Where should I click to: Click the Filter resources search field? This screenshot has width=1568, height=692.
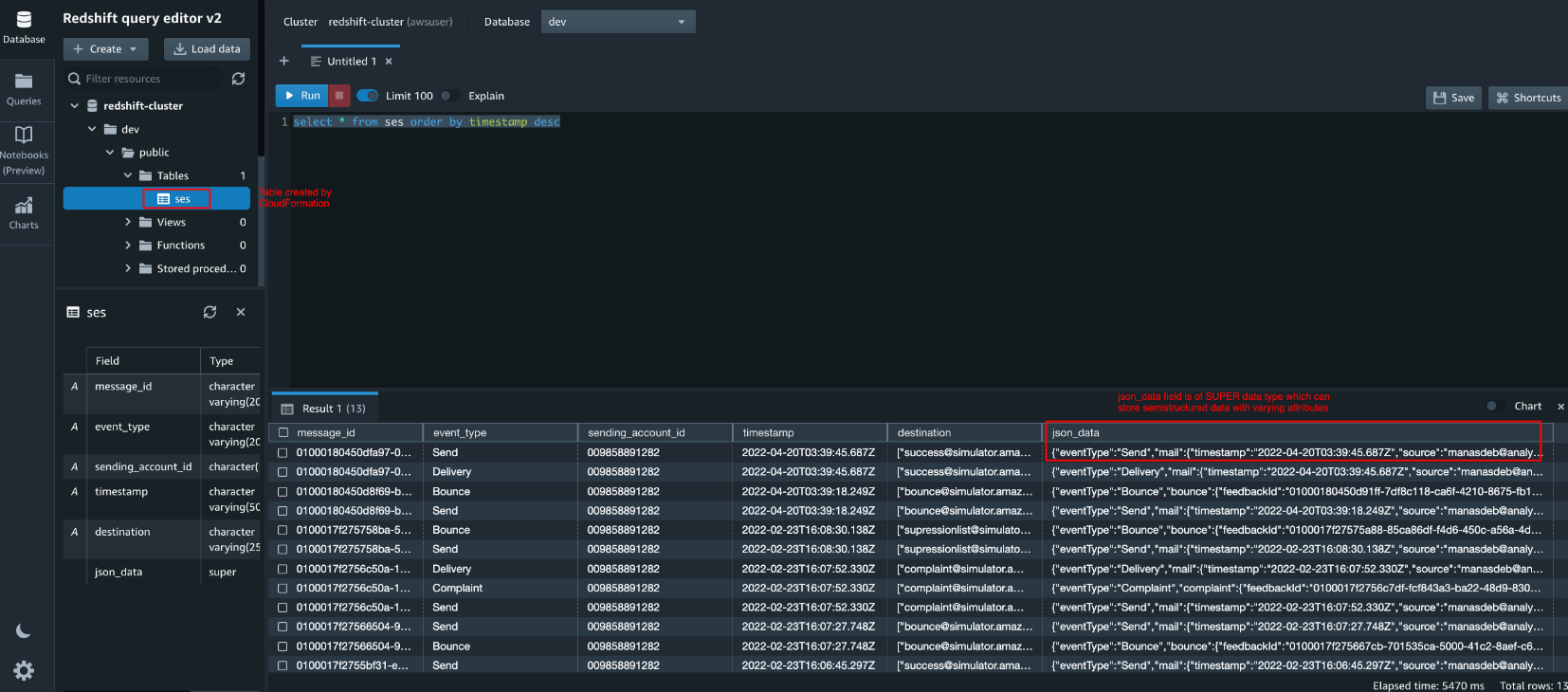[145, 79]
